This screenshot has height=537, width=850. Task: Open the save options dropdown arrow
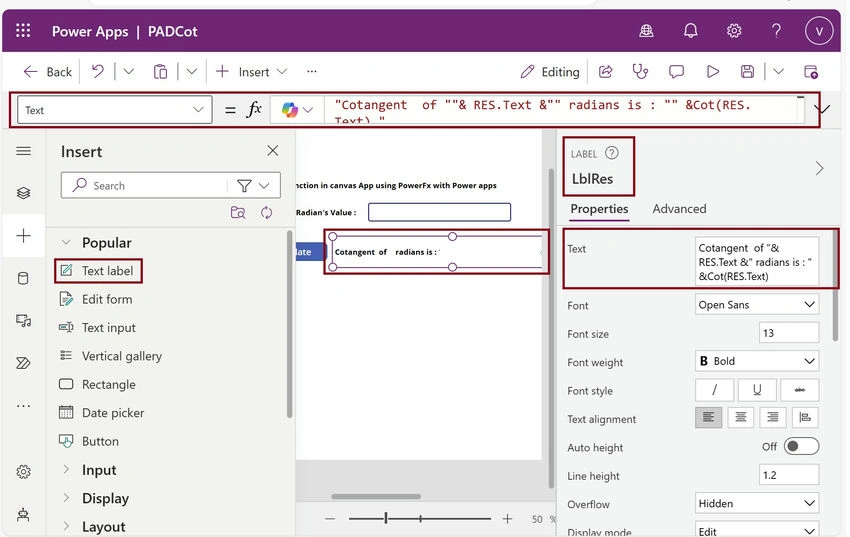778,72
